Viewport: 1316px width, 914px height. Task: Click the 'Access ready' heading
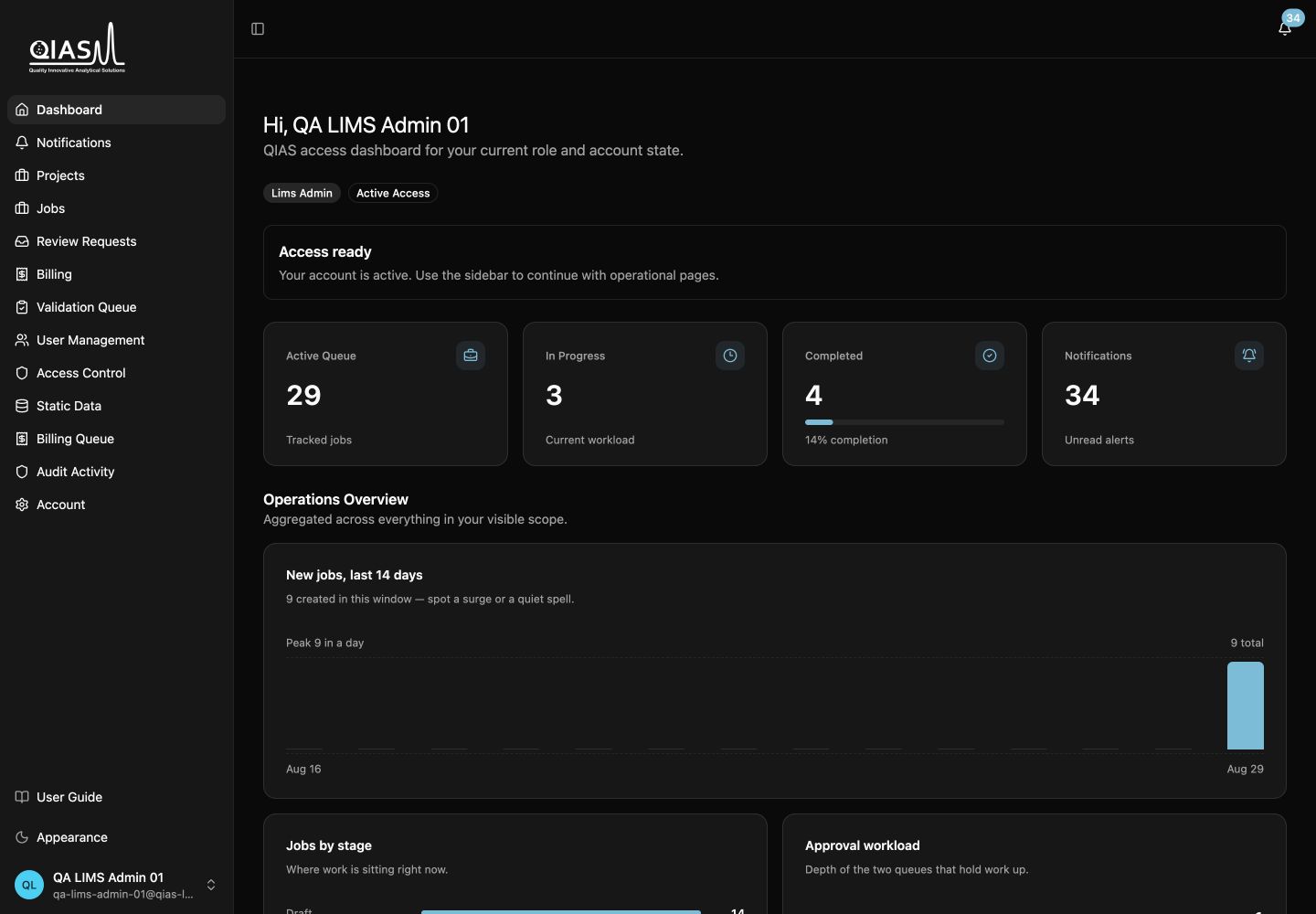pos(325,251)
